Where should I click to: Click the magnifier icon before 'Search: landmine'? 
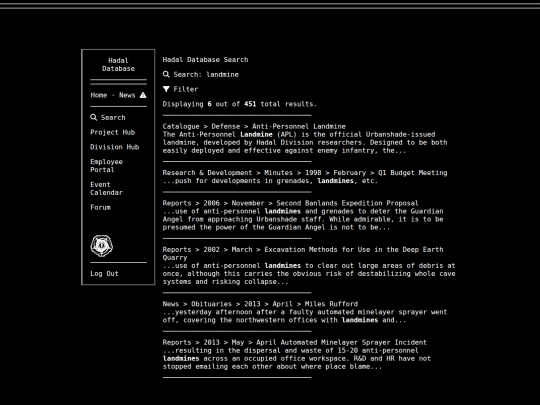pos(166,74)
